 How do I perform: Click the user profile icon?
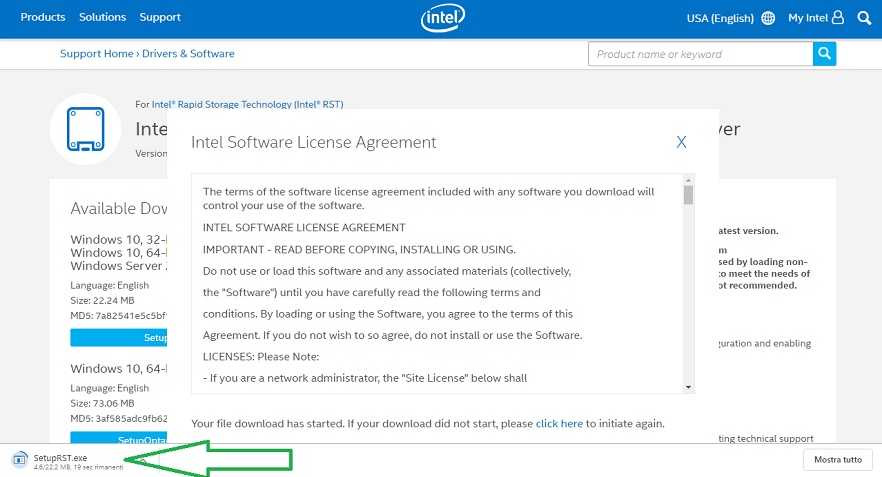click(838, 17)
